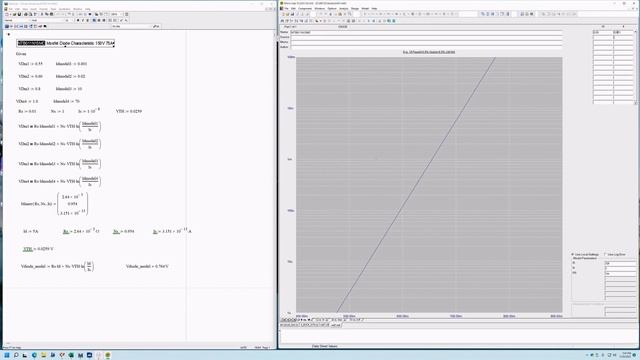Click the plot title link above graph
This screenshot has width=640, height=360.
point(429,52)
